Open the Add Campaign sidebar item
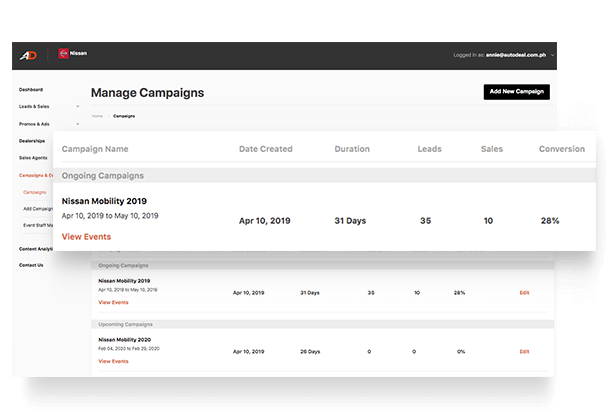Image resolution: width=606 pixels, height=420 pixels. click(38, 209)
